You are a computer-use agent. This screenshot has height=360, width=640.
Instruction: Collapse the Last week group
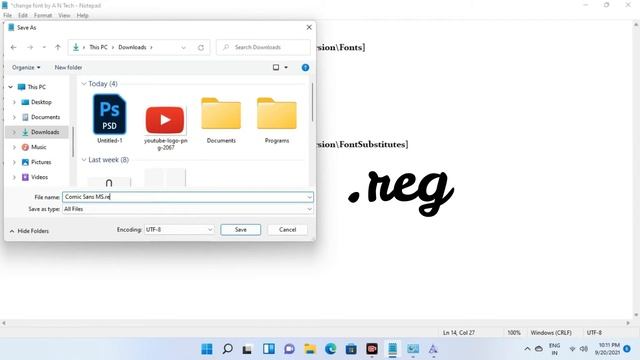84,160
